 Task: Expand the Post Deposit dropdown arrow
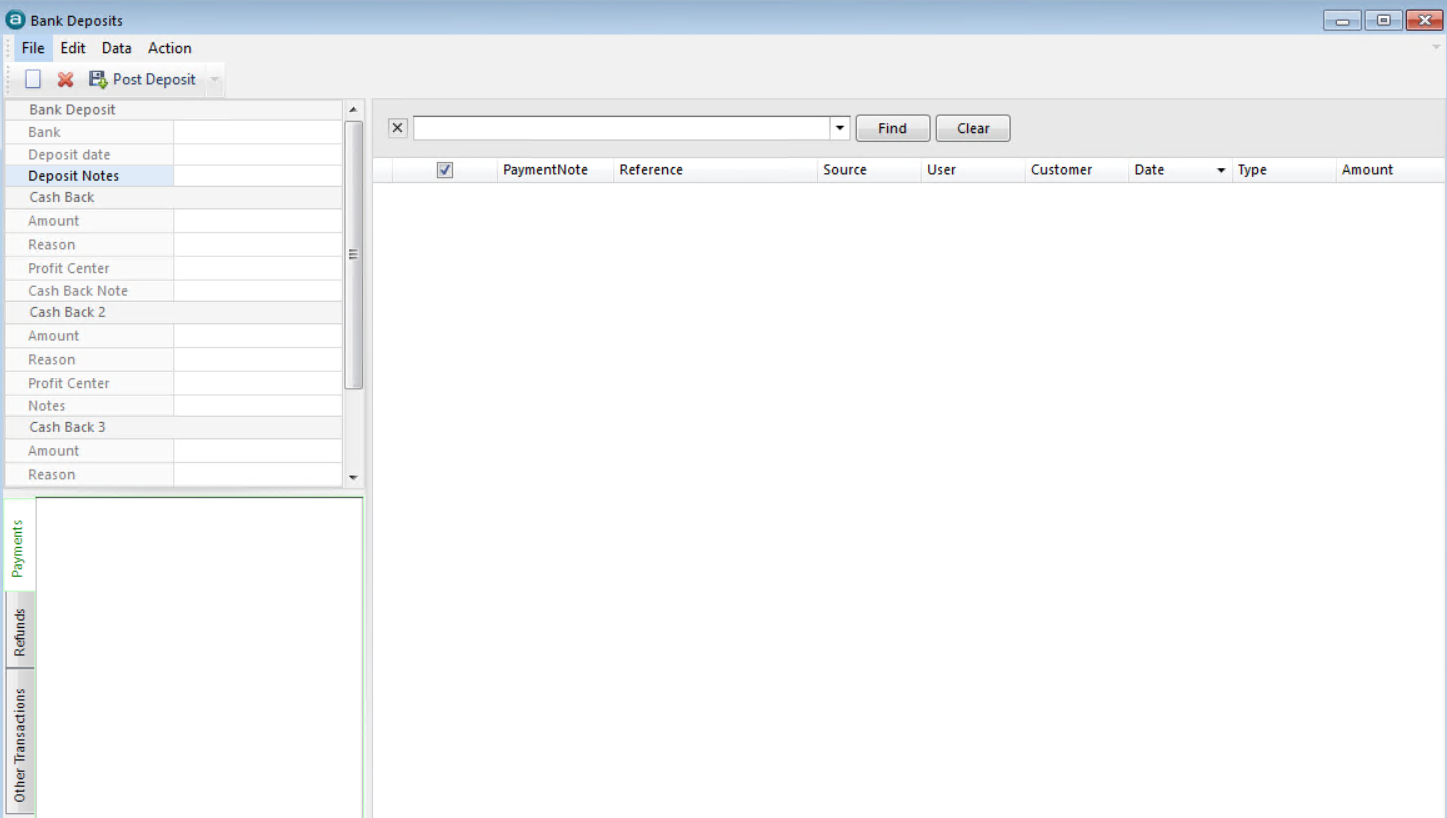[x=214, y=79]
